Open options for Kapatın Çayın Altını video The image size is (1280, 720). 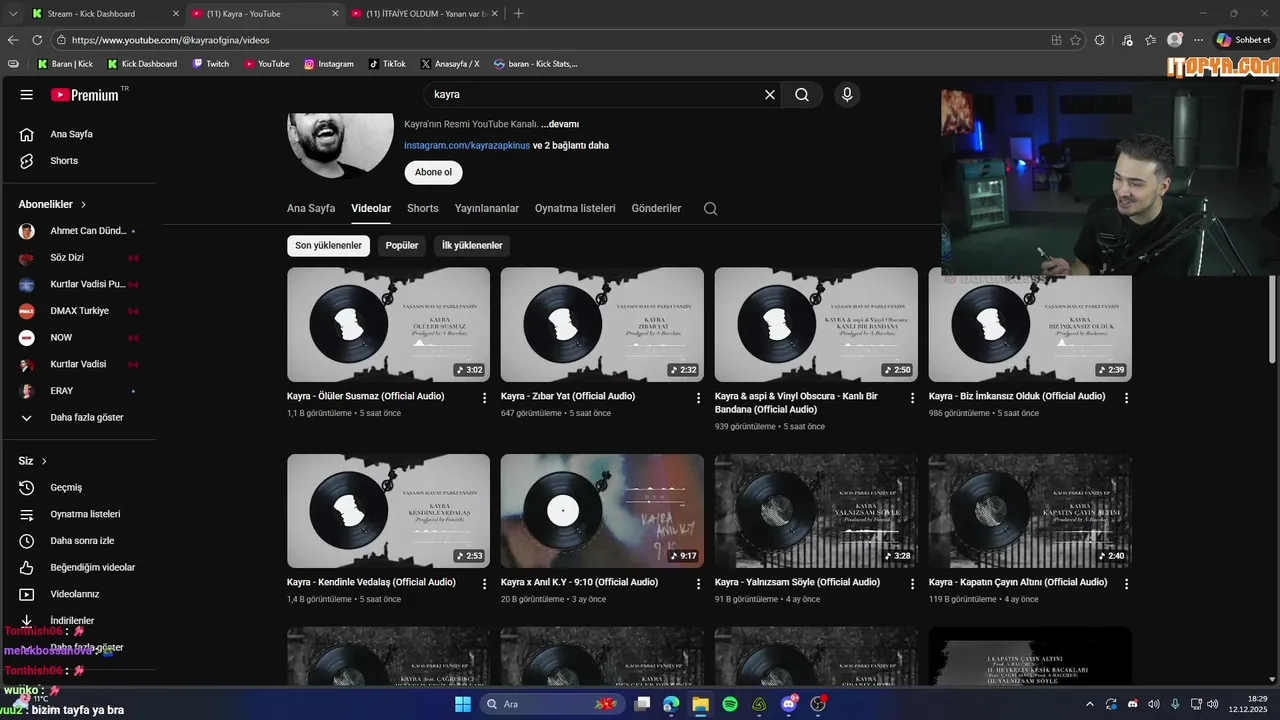point(1126,584)
